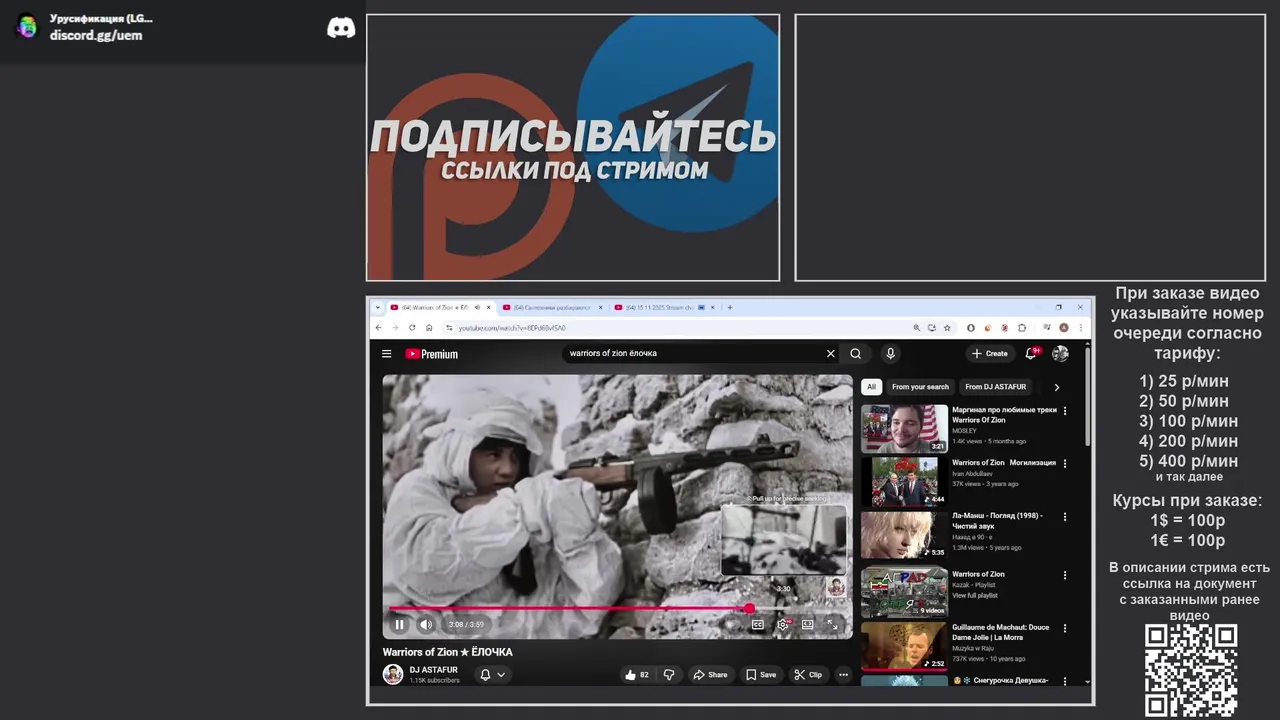The width and height of the screenshot is (1280, 720).
Task: Reload the YouTube page
Action: 412,328
